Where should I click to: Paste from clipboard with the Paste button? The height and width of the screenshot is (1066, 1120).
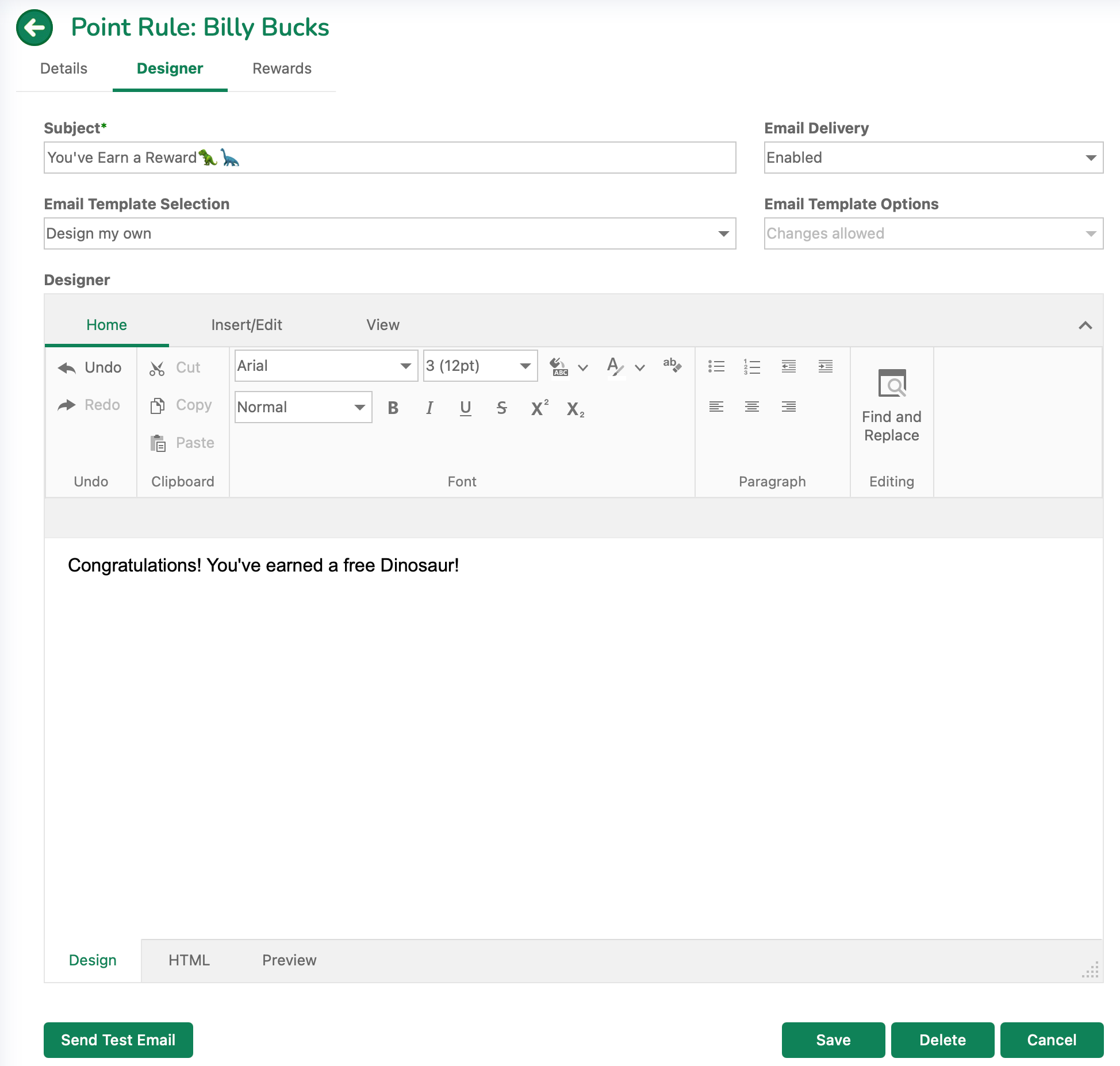click(x=182, y=443)
